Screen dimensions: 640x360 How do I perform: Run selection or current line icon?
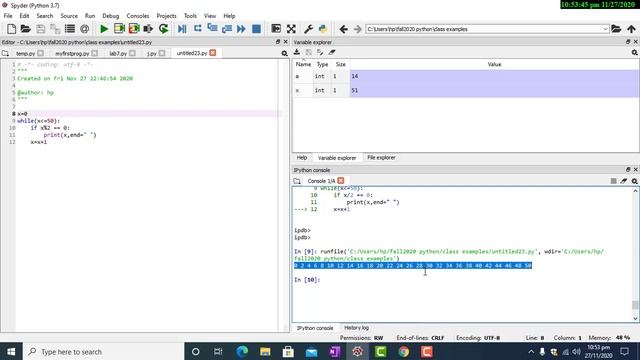[x=148, y=29]
